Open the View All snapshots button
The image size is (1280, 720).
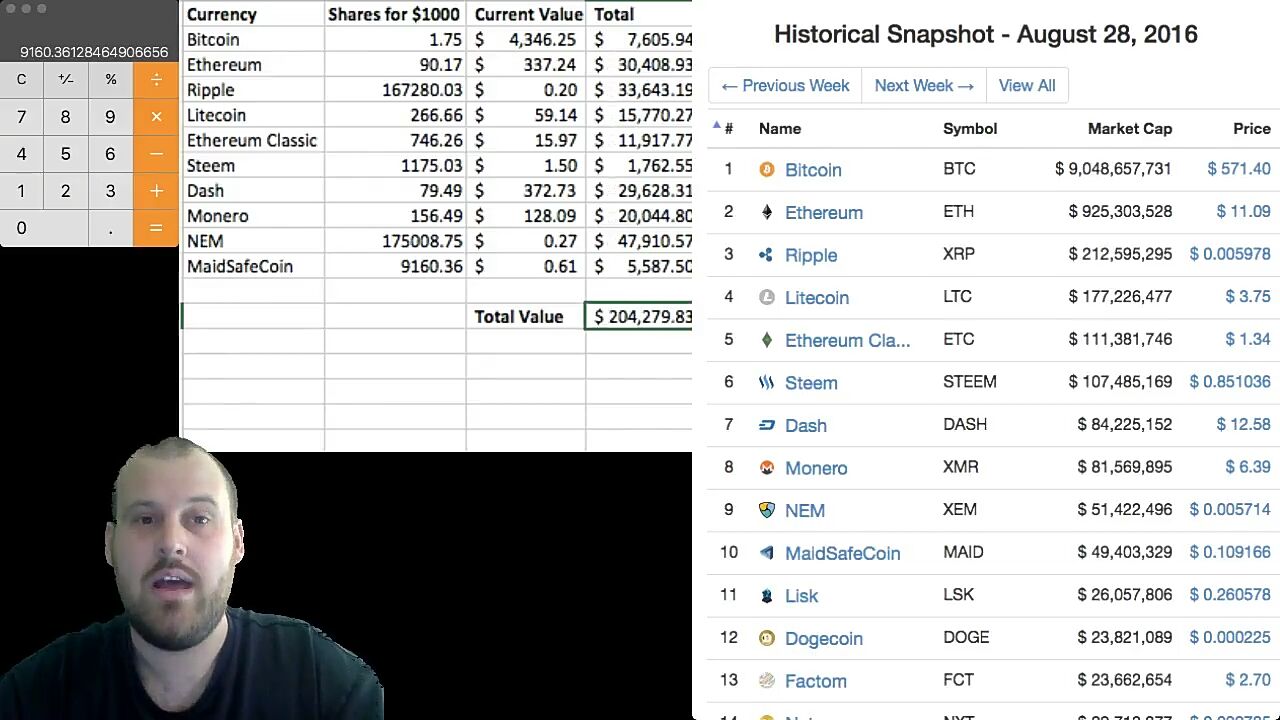1027,85
